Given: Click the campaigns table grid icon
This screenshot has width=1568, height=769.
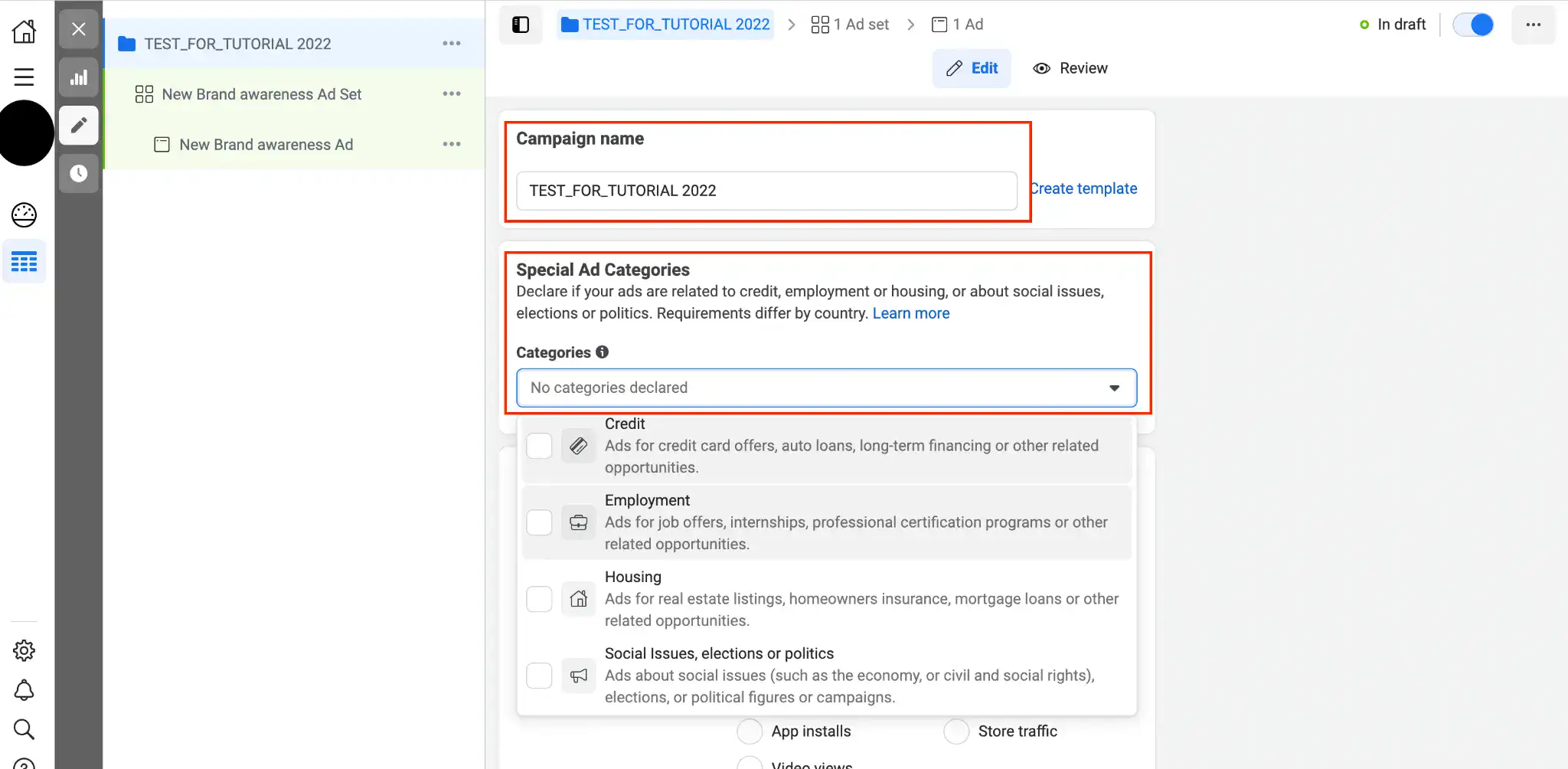Looking at the screenshot, I should [x=24, y=262].
